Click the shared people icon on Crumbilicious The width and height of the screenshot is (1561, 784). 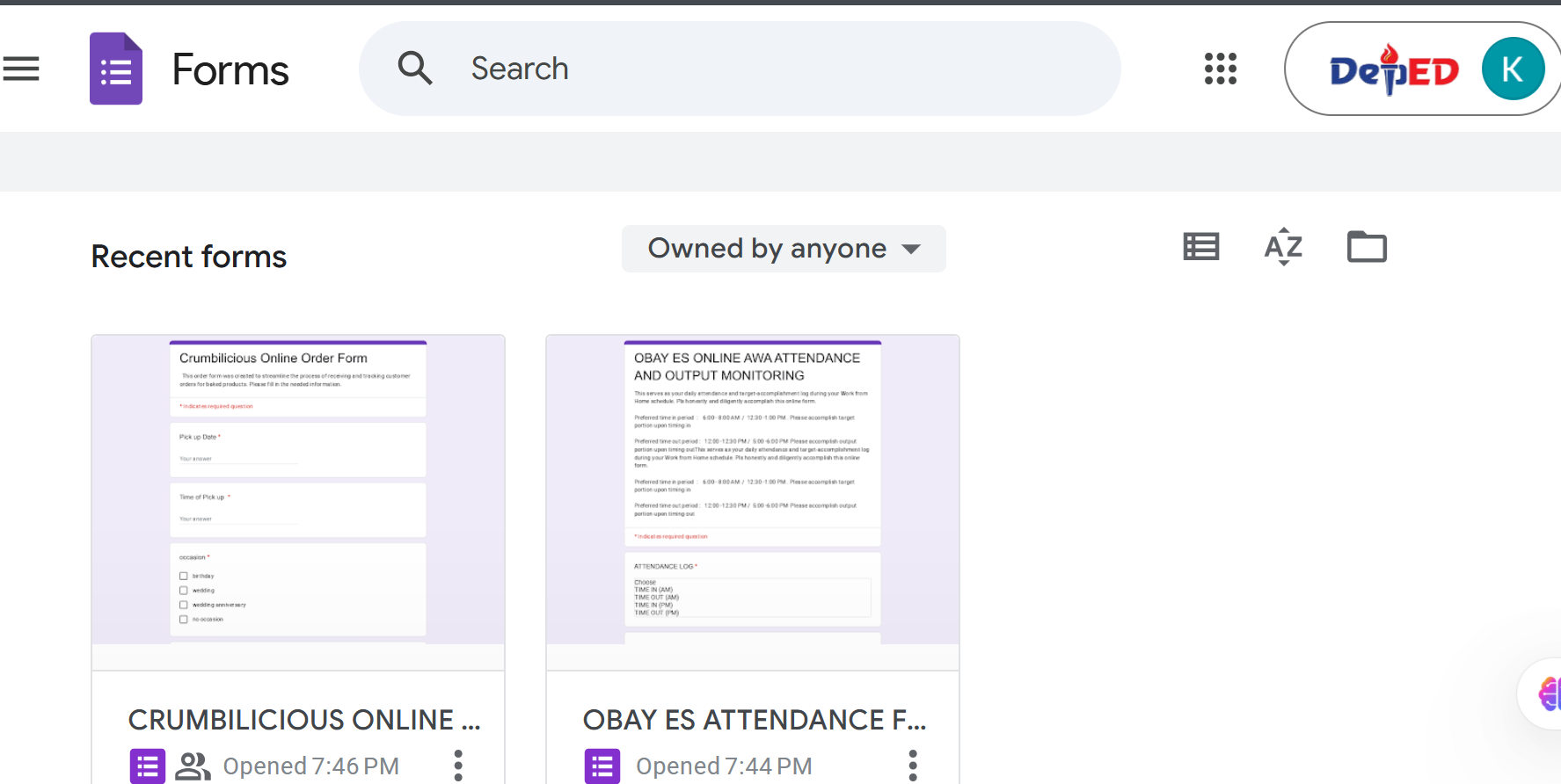[193, 766]
